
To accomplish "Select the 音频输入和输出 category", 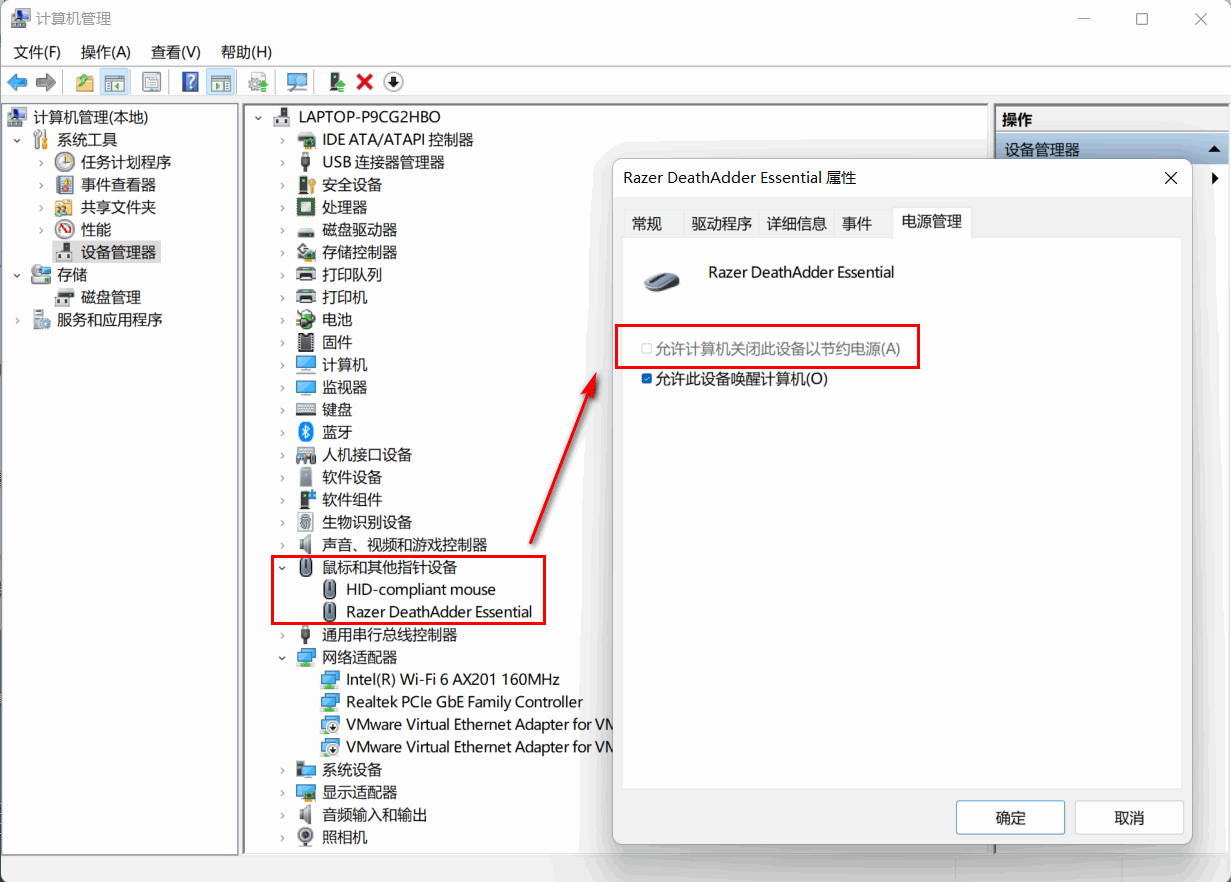I will pyautogui.click(x=374, y=815).
